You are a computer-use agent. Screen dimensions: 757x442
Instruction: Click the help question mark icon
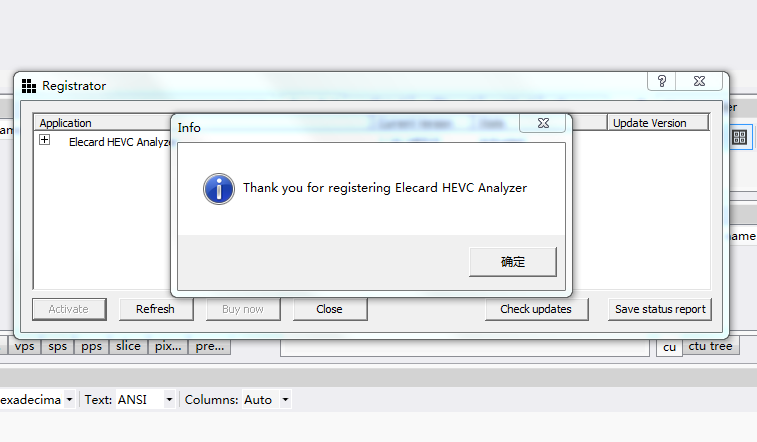point(661,81)
